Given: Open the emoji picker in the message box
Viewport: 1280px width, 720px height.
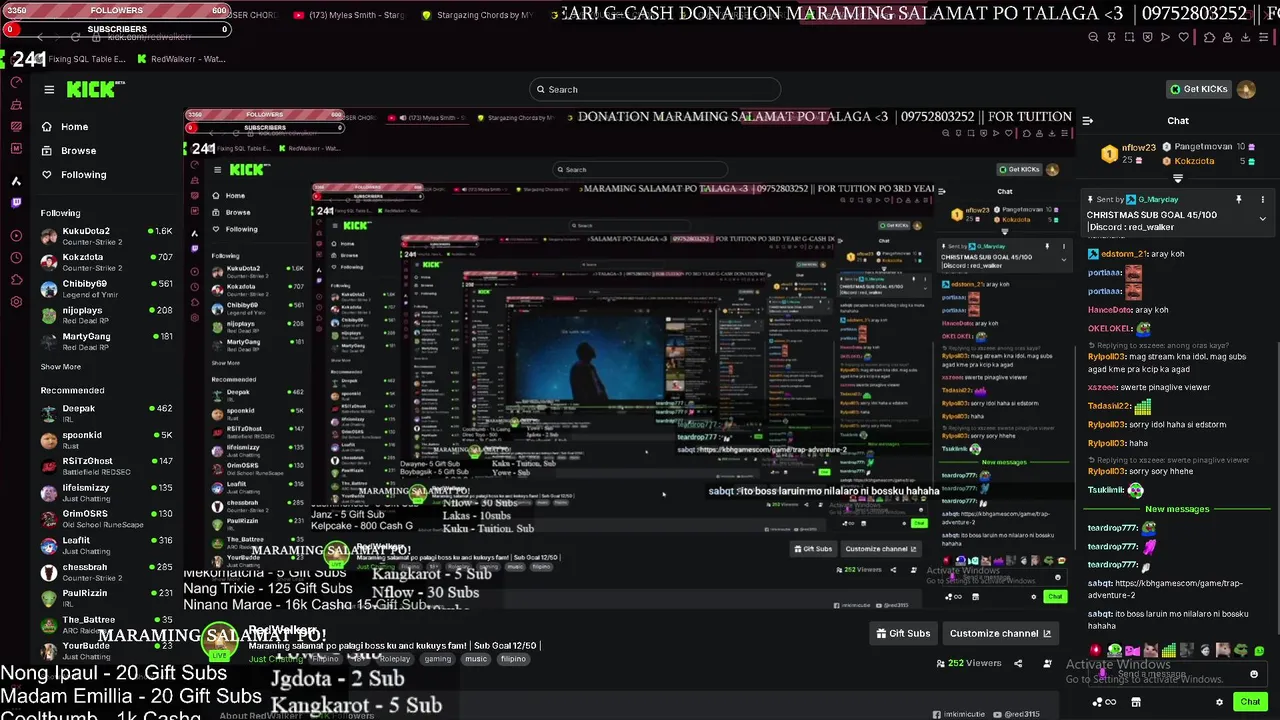Looking at the screenshot, I should (x=1253, y=674).
